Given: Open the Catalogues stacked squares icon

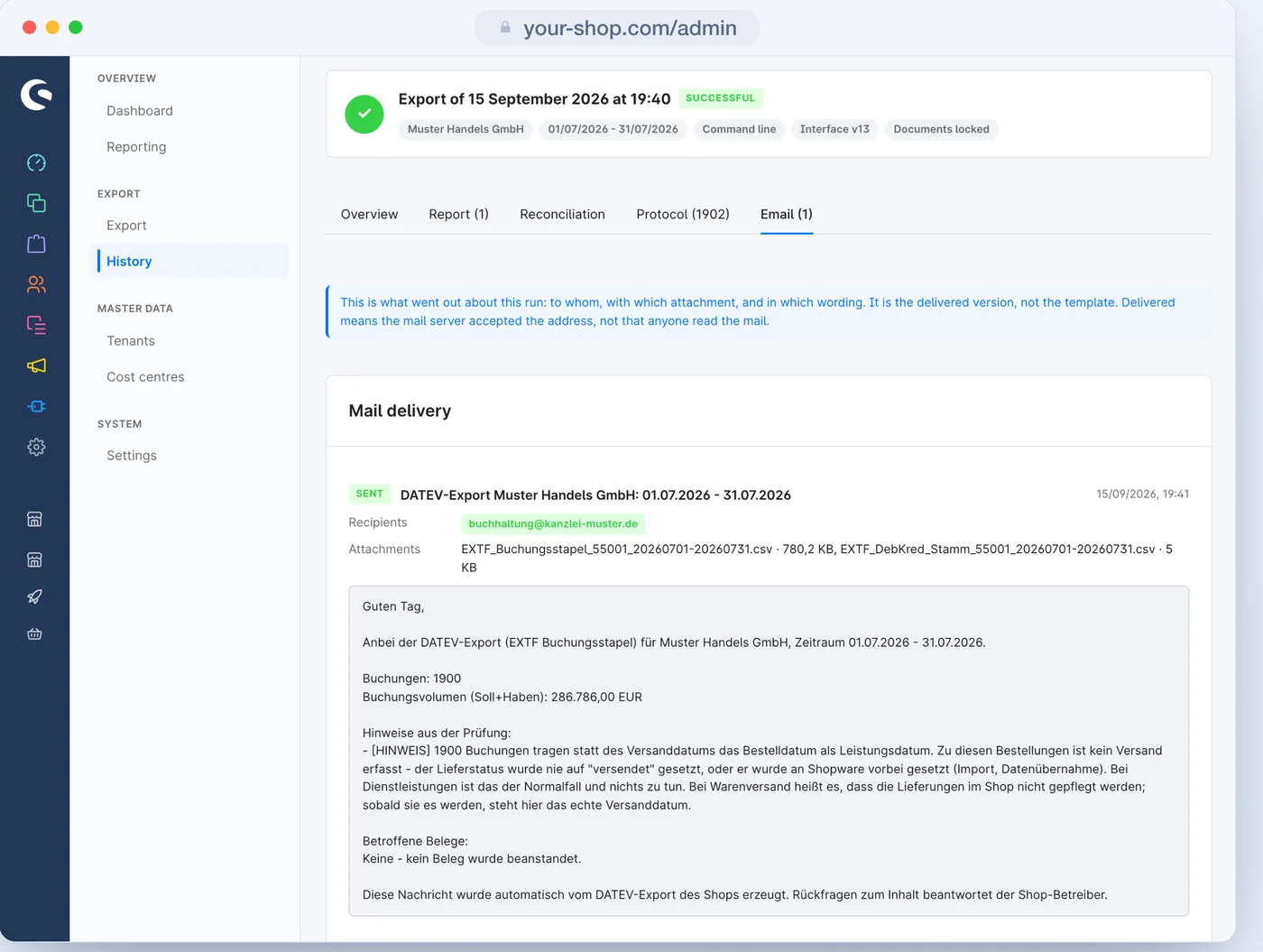Looking at the screenshot, I should [x=36, y=203].
